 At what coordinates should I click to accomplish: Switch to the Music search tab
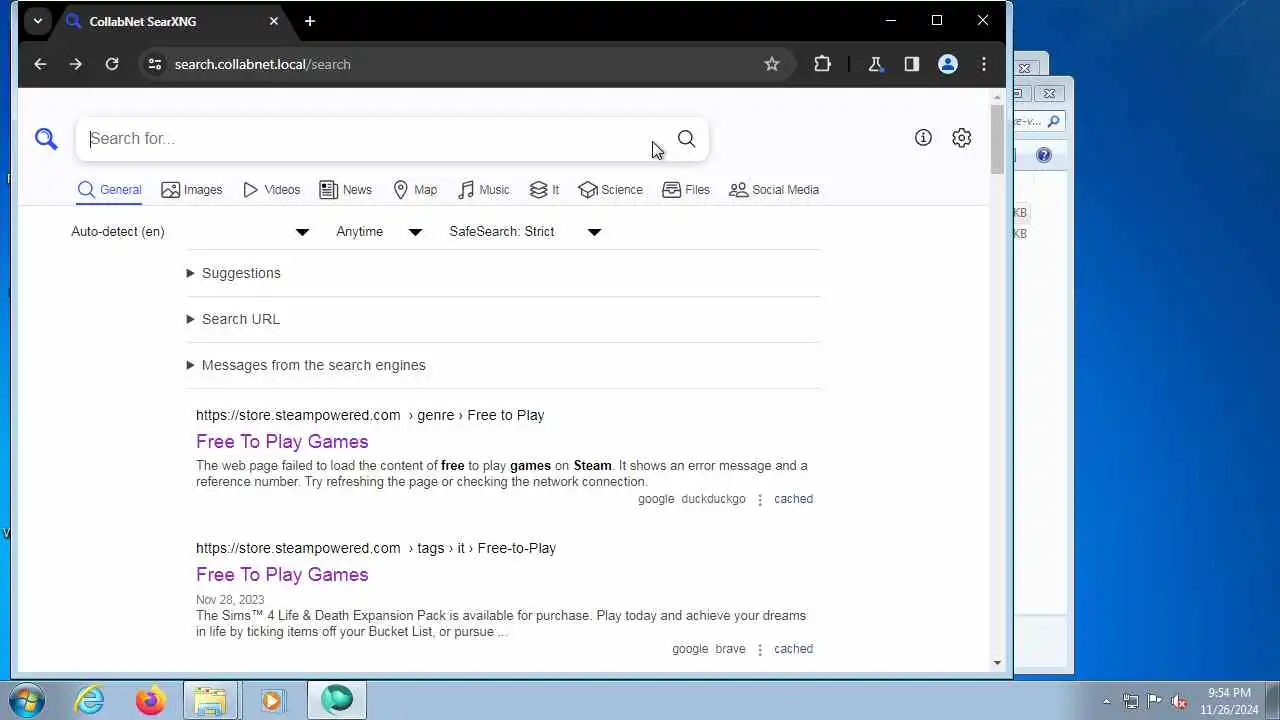pyautogui.click(x=484, y=189)
